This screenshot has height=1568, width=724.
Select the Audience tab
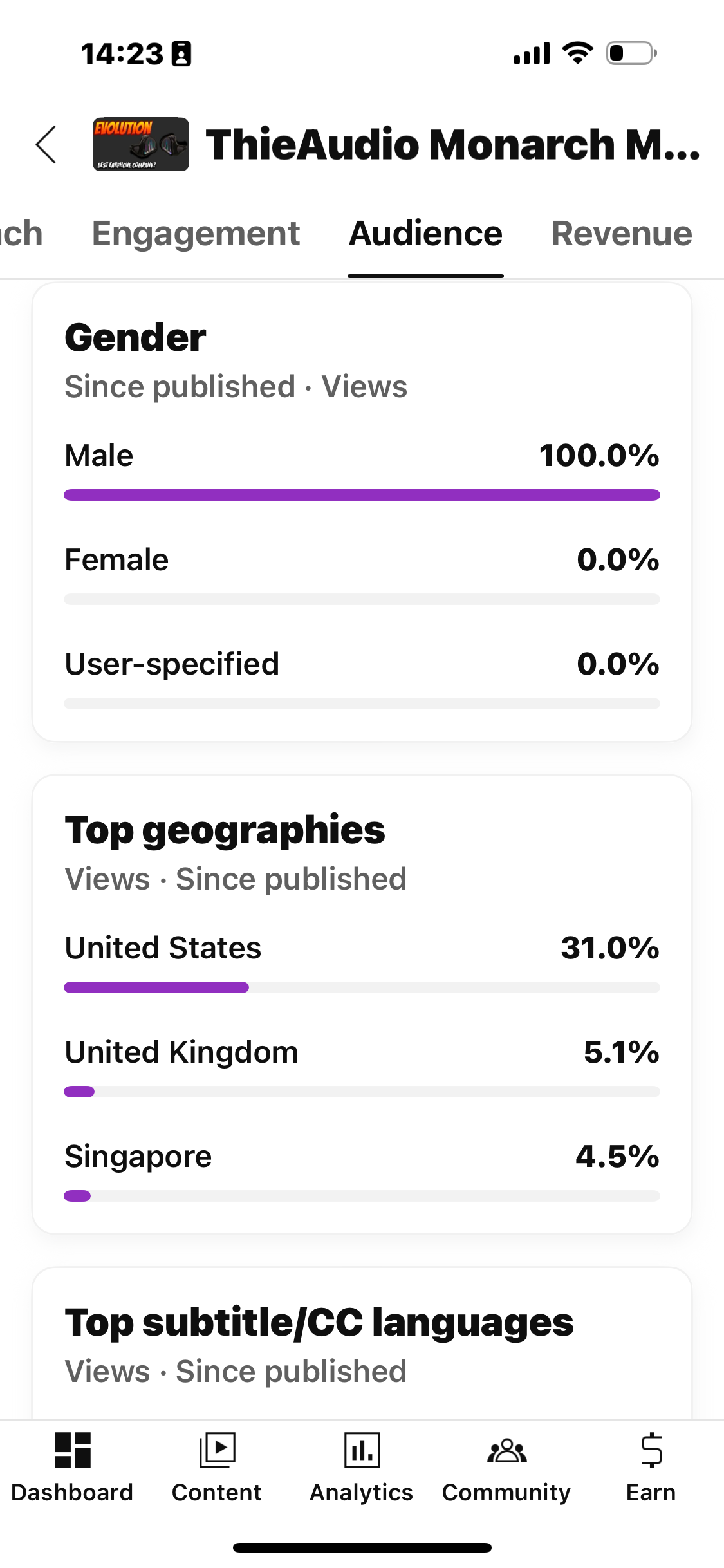click(x=425, y=233)
